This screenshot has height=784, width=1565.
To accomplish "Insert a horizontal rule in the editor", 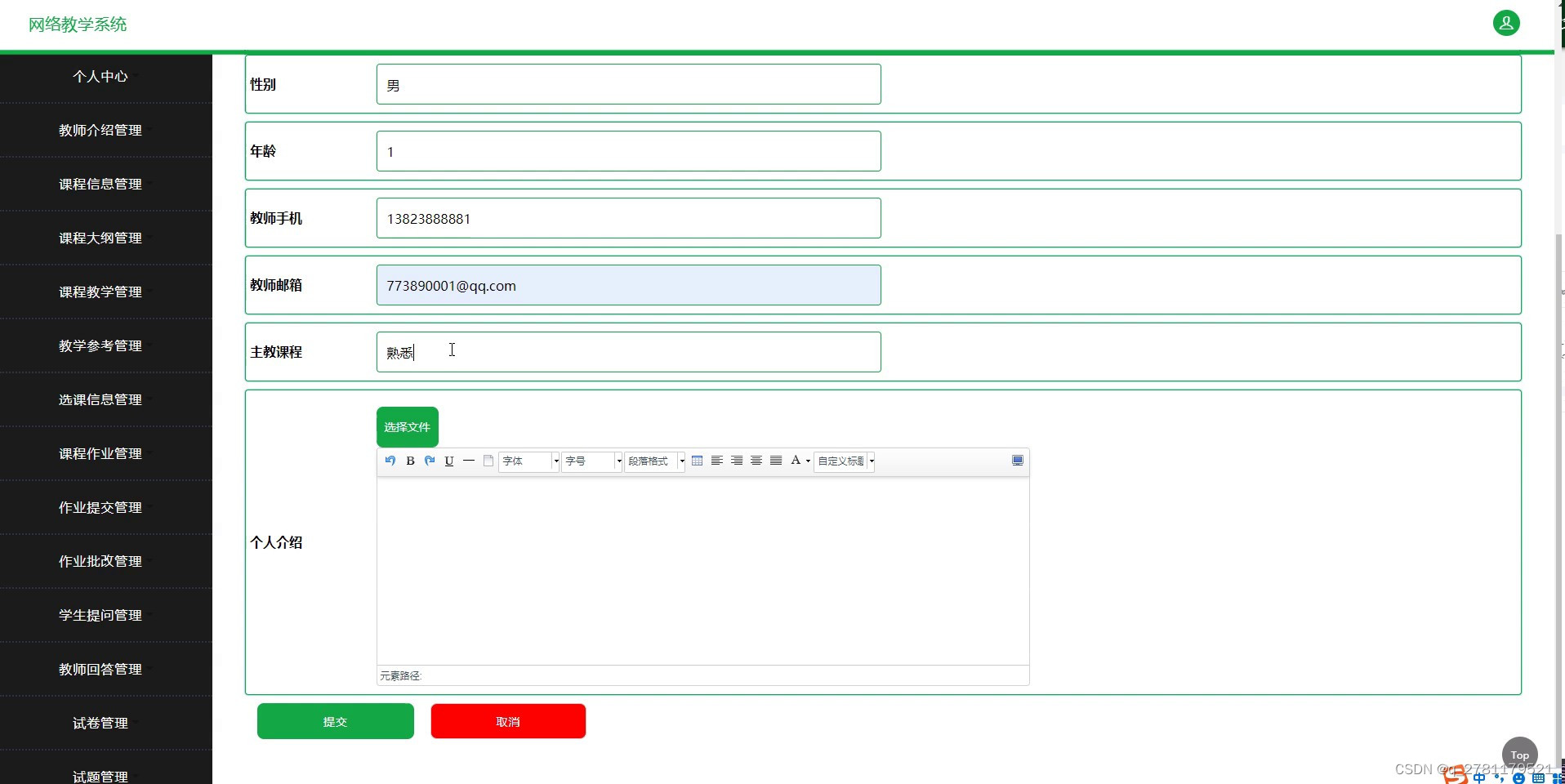I will [x=469, y=461].
